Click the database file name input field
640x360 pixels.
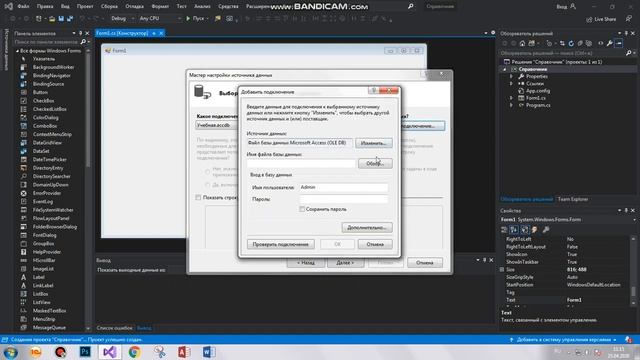tap(301, 163)
